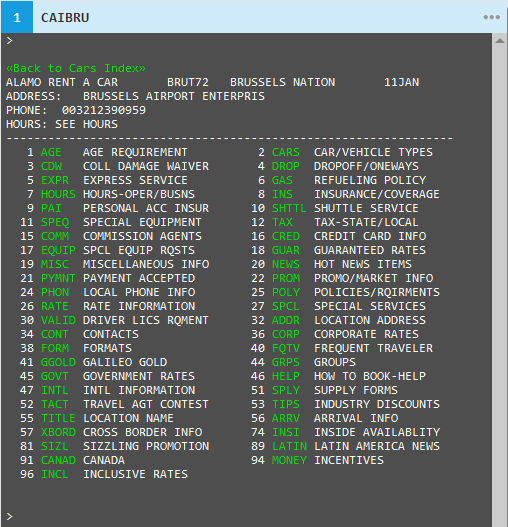This screenshot has width=508, height=527.
Task: Click the bottom command prompt line
Action: point(246,516)
